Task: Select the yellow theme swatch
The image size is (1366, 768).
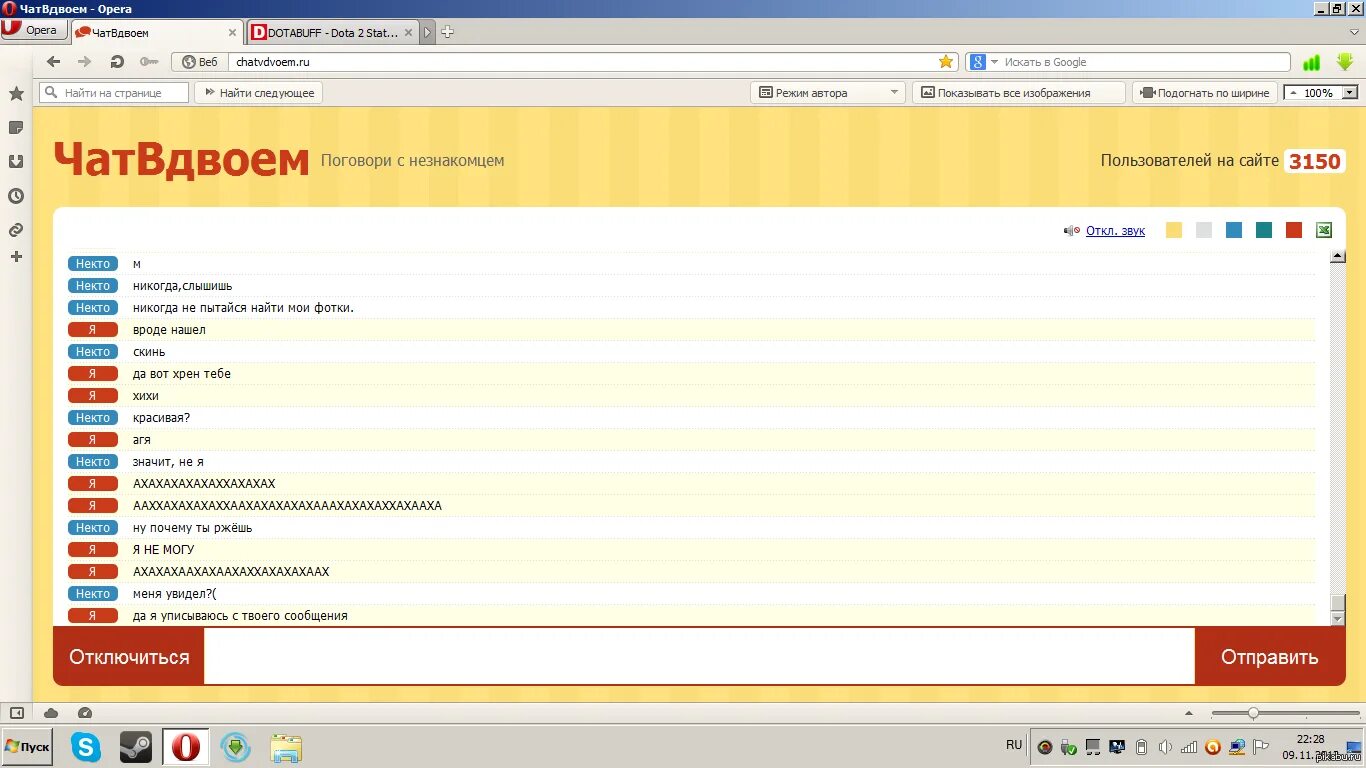Action: pyautogui.click(x=1174, y=230)
